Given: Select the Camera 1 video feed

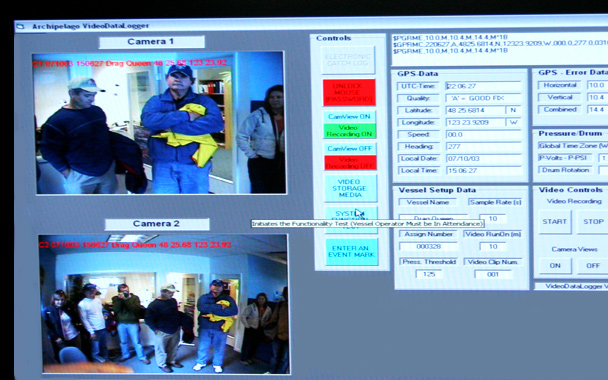Looking at the screenshot, I should click(159, 123).
